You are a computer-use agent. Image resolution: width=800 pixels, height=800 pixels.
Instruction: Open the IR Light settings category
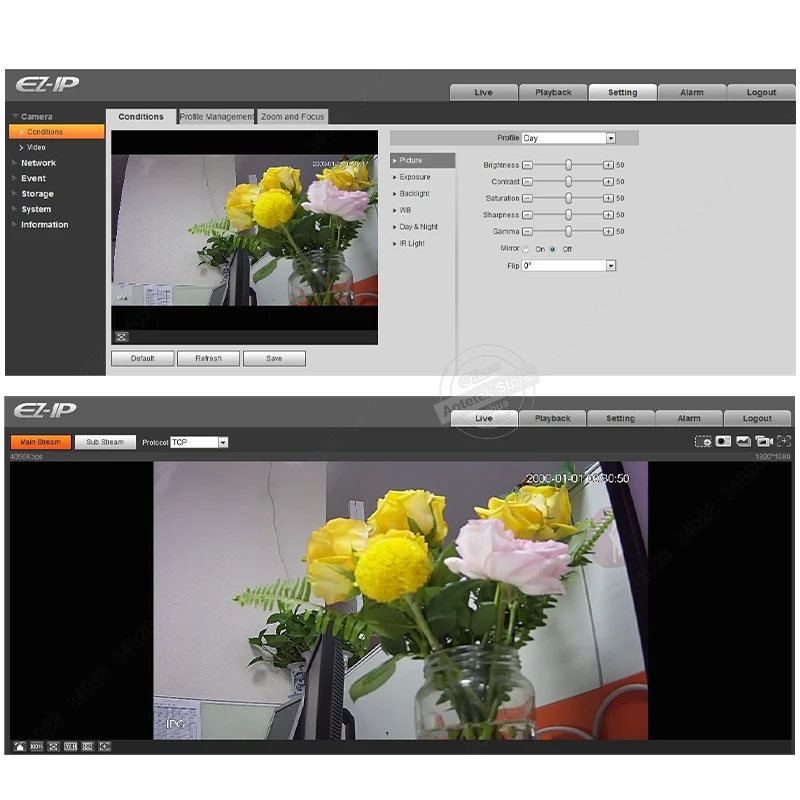(412, 244)
